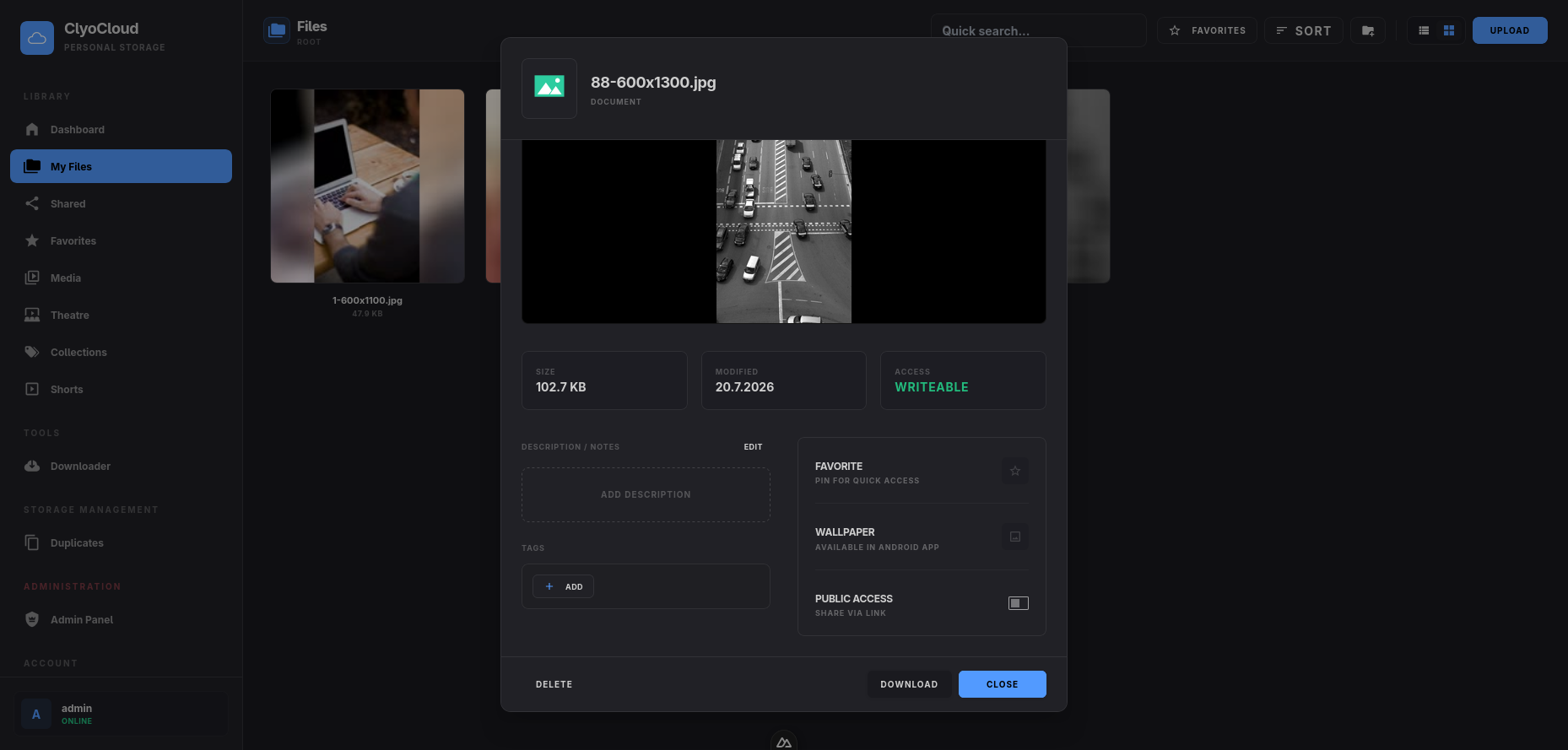
Task: Click the 102.7 KB size value
Action: (x=560, y=386)
